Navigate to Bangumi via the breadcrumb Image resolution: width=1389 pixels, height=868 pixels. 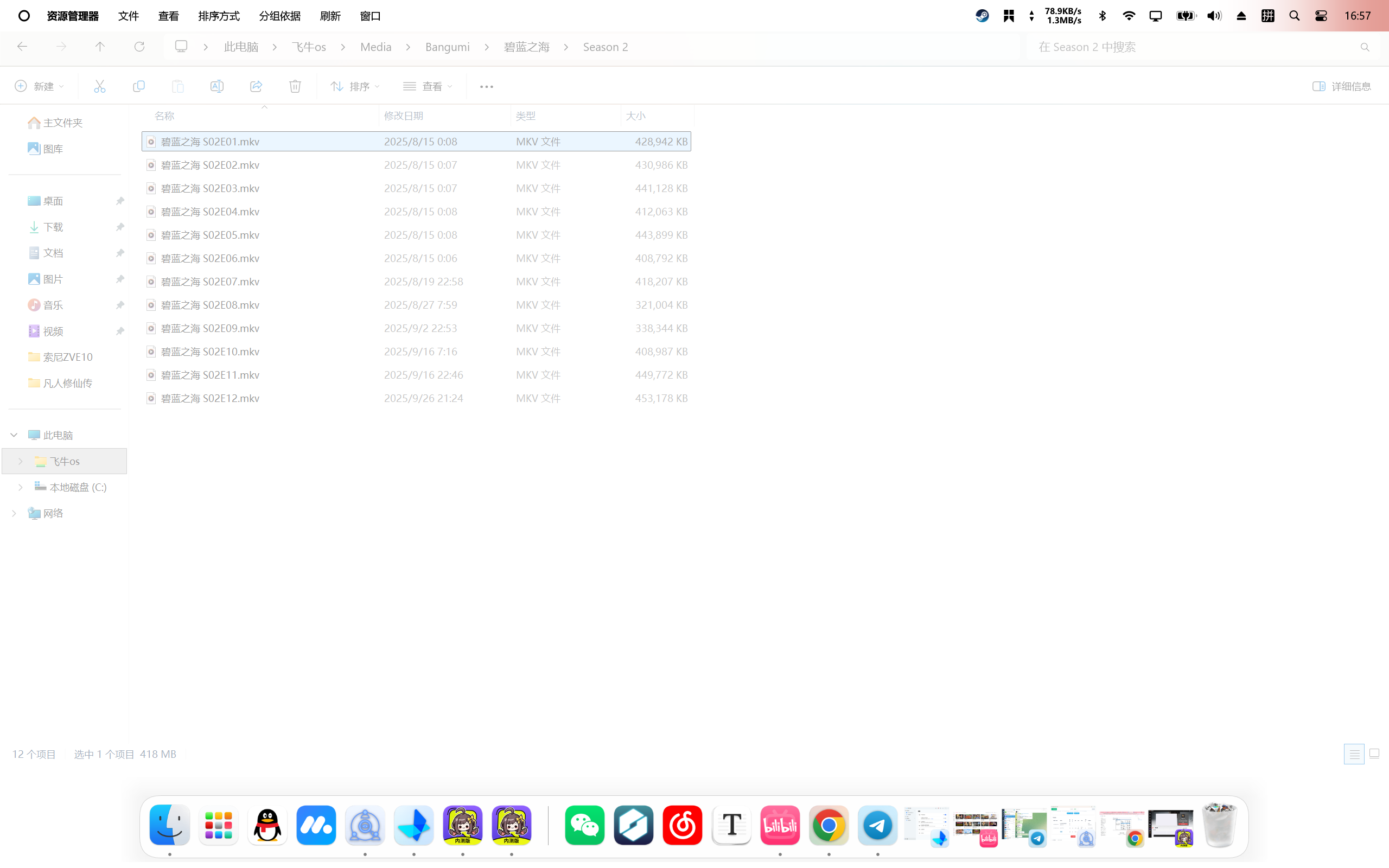click(447, 47)
